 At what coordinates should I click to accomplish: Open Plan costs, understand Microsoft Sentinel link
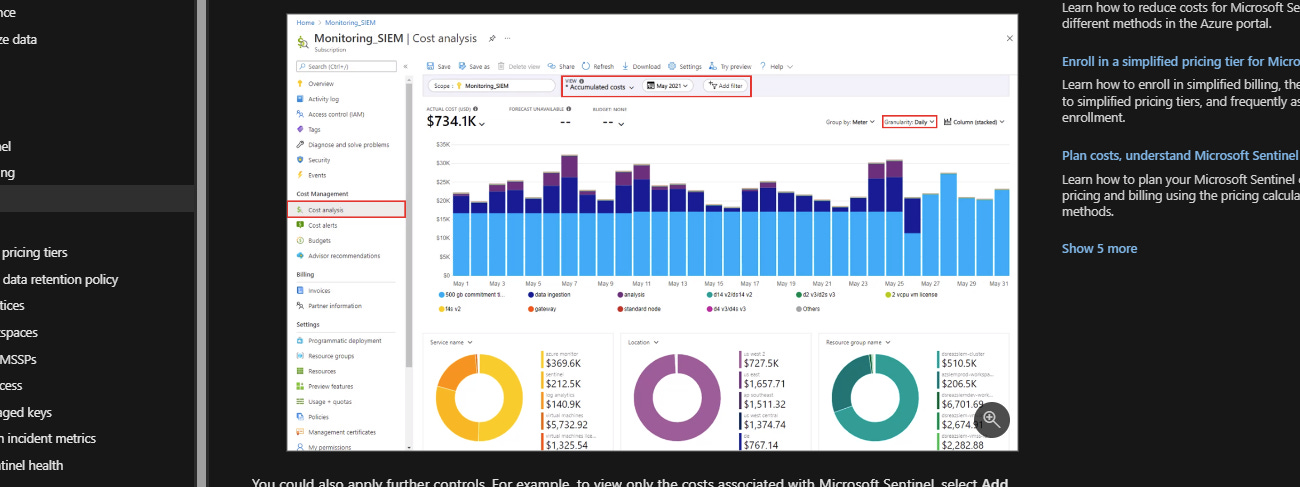(x=1180, y=155)
